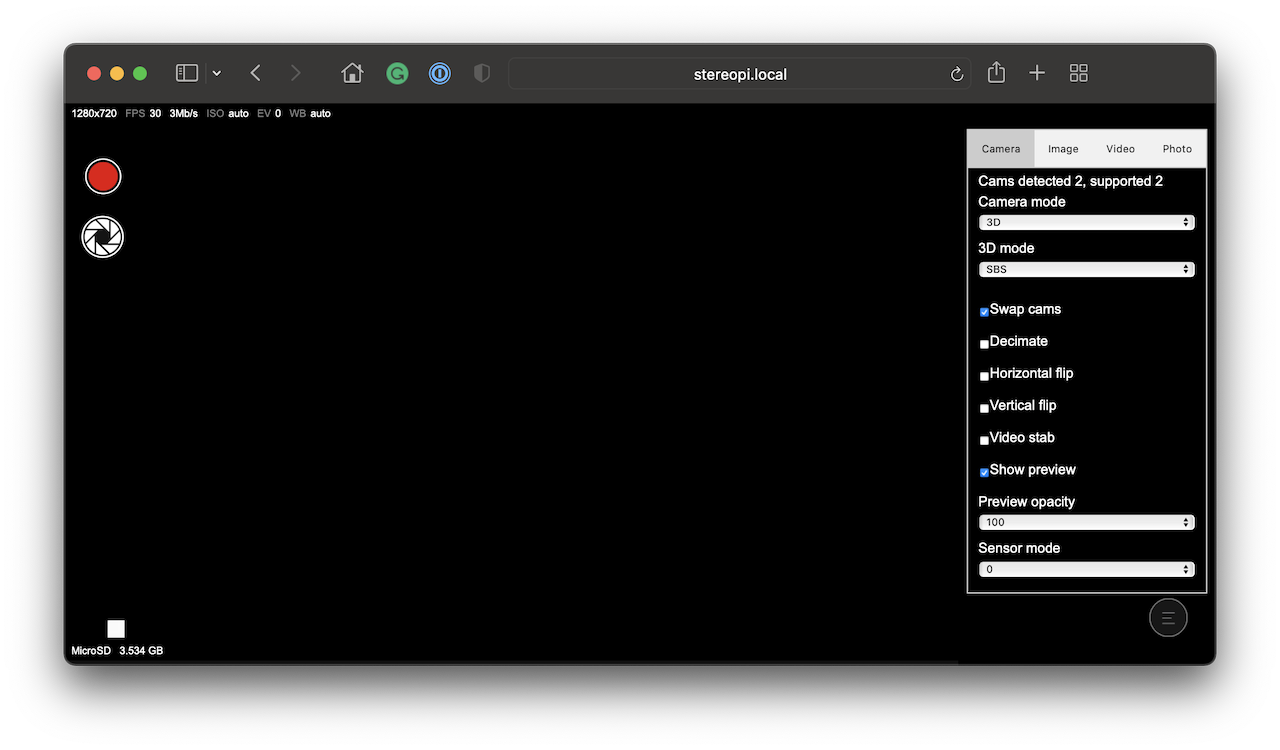This screenshot has height=750, width=1280.
Task: Switch to the Video tab
Action: point(1120,149)
